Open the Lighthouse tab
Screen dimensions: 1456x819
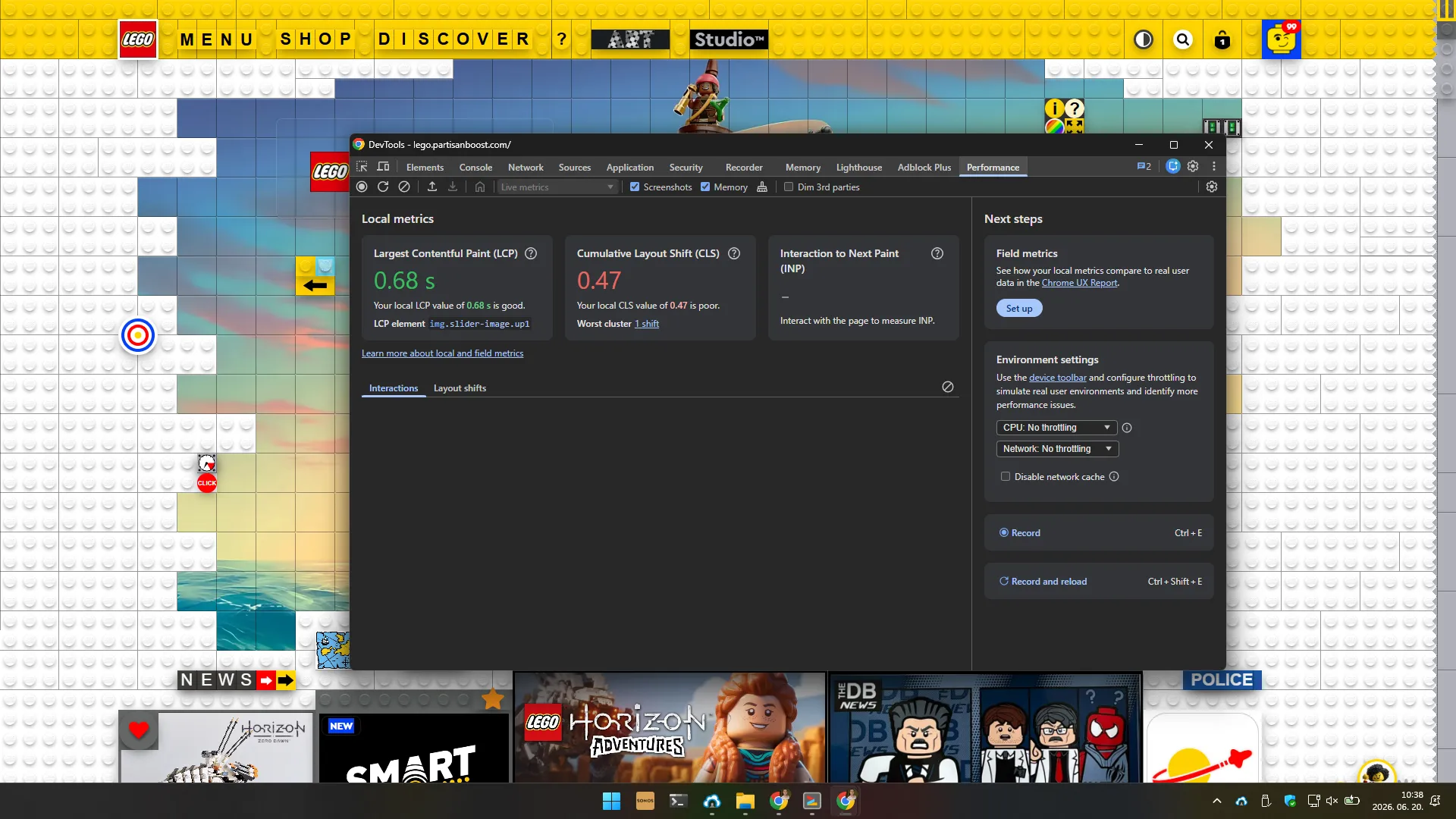tap(859, 167)
